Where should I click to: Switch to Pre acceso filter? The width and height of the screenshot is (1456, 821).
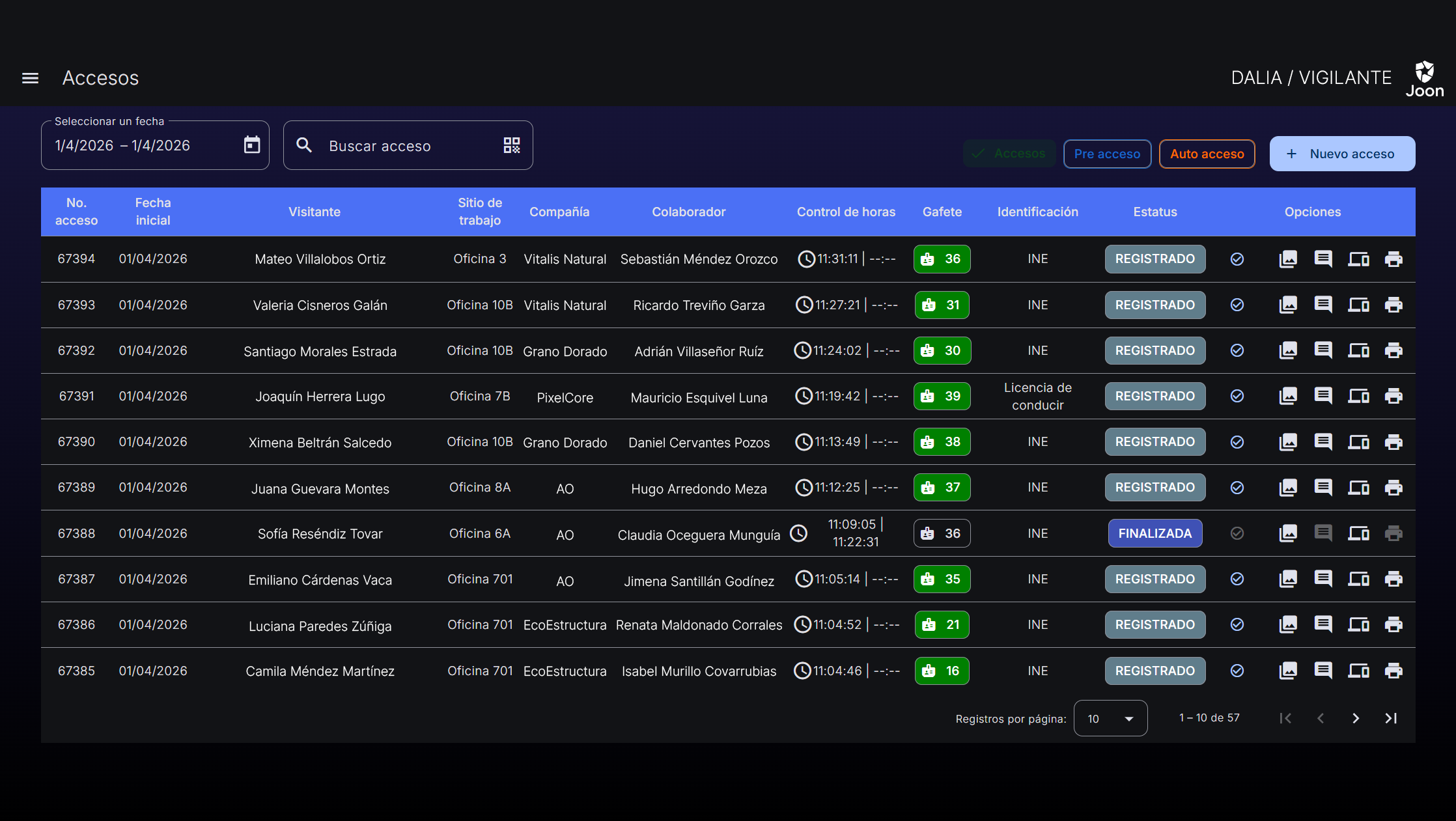click(1107, 154)
